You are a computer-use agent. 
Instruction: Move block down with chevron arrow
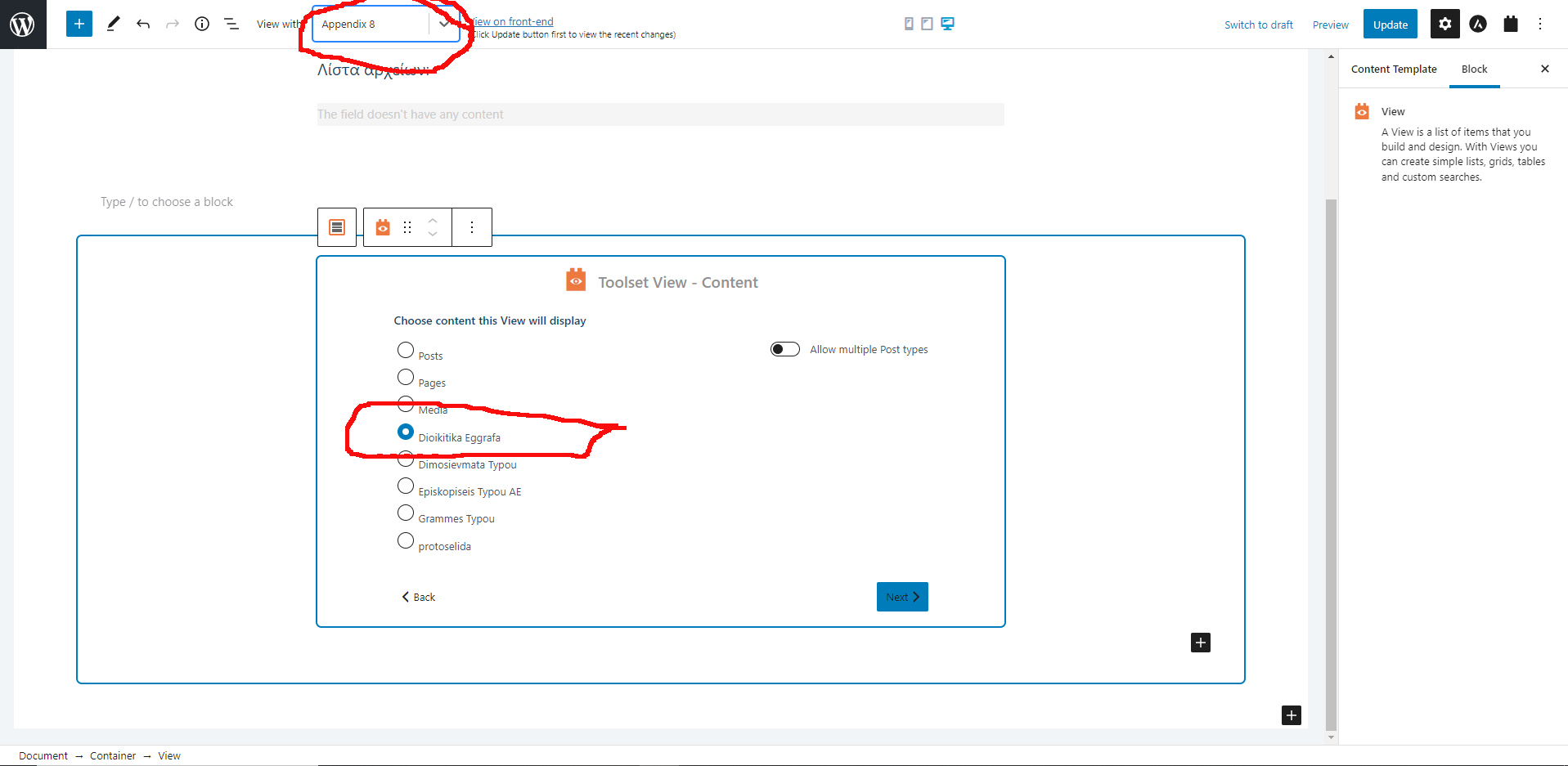[433, 235]
